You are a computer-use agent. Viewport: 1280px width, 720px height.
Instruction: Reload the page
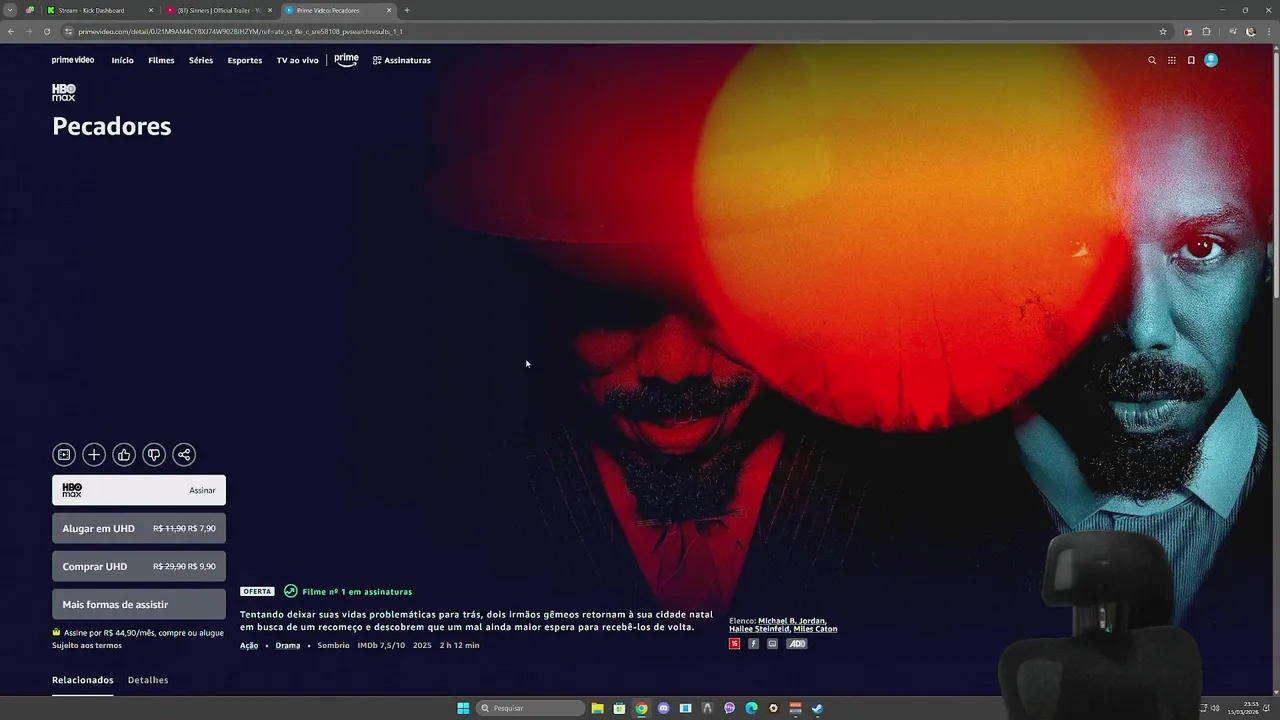(47, 31)
